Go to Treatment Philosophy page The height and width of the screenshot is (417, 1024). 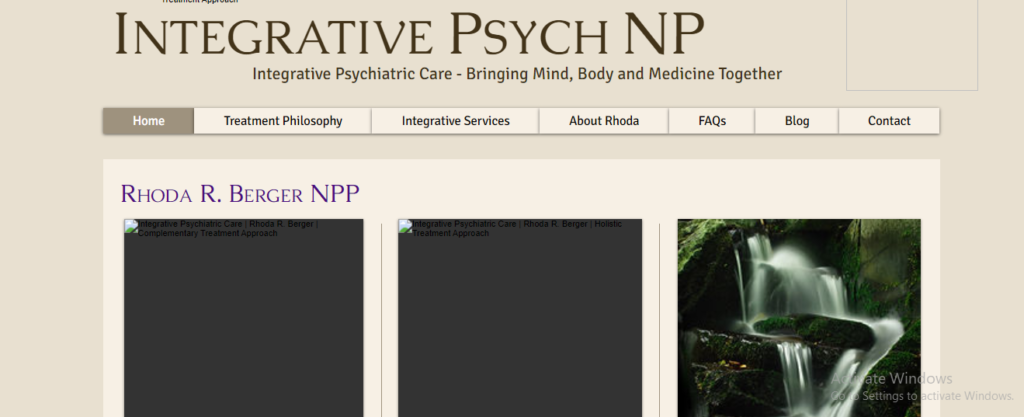coord(283,121)
